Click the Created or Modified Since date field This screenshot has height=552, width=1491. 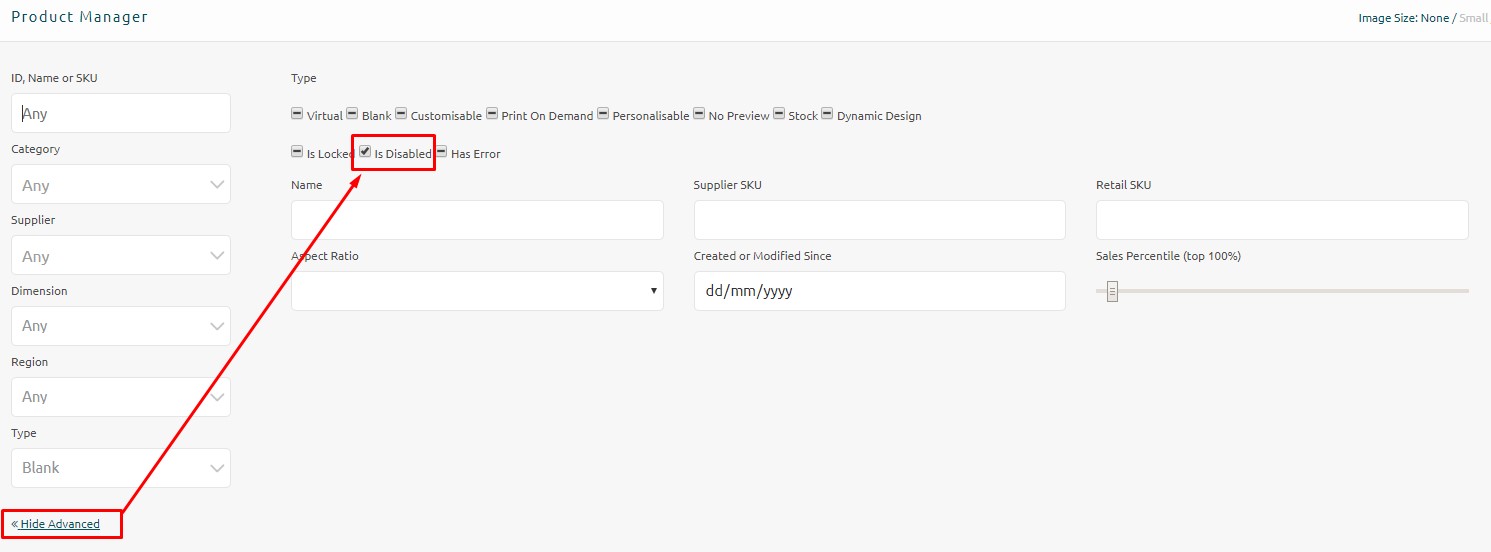[880, 291]
